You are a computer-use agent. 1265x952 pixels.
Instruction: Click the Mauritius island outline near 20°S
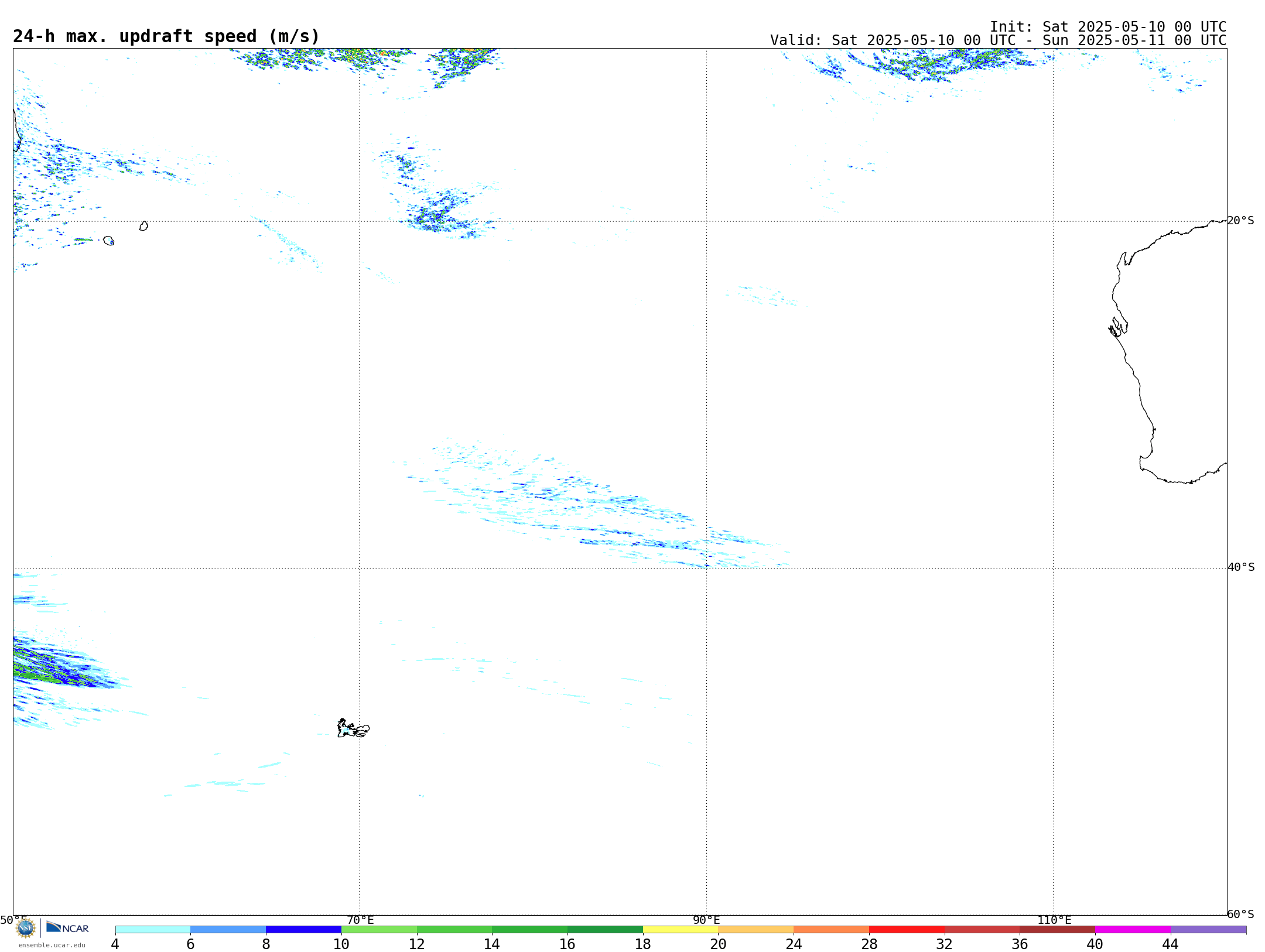tap(143, 226)
